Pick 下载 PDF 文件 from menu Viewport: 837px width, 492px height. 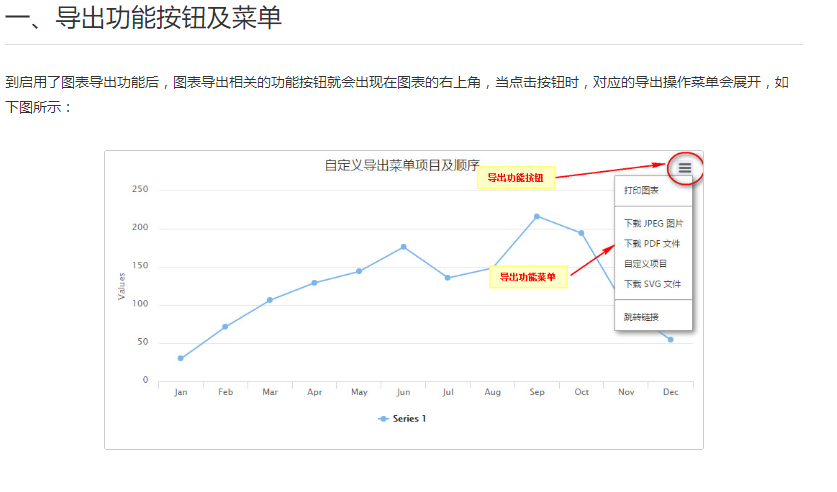tap(653, 243)
